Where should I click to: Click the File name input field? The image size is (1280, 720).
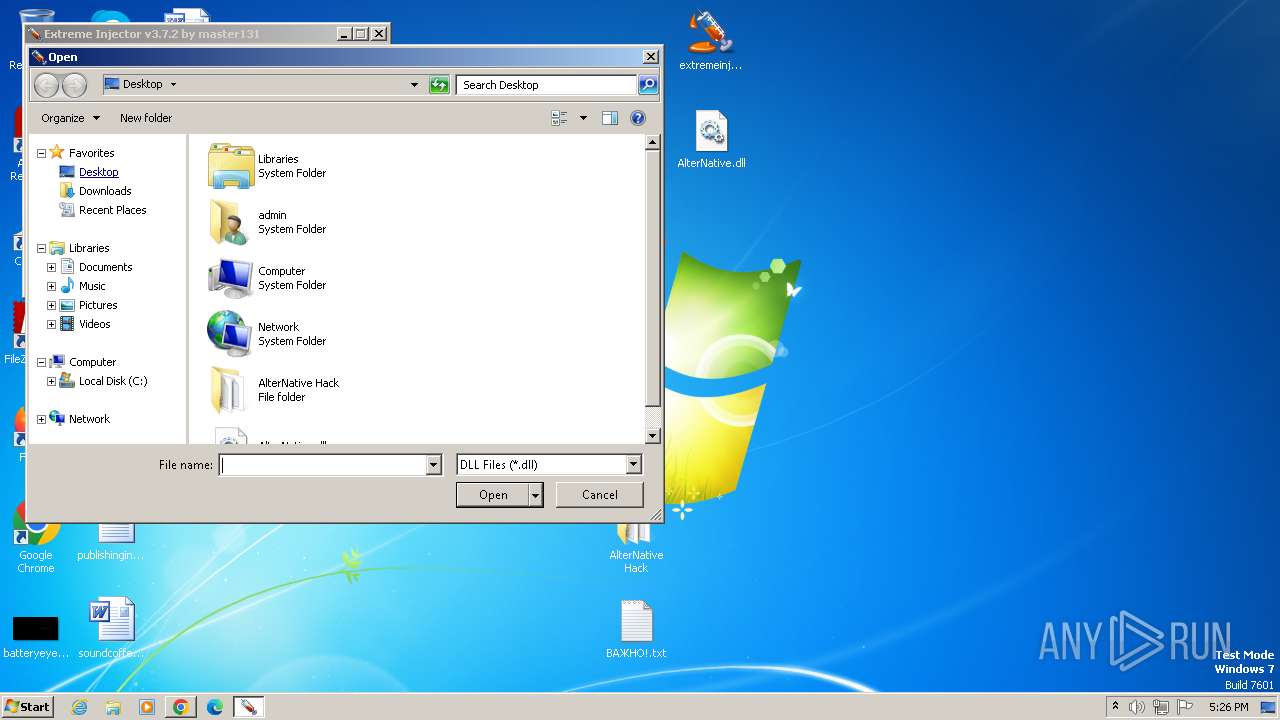tap(323, 465)
